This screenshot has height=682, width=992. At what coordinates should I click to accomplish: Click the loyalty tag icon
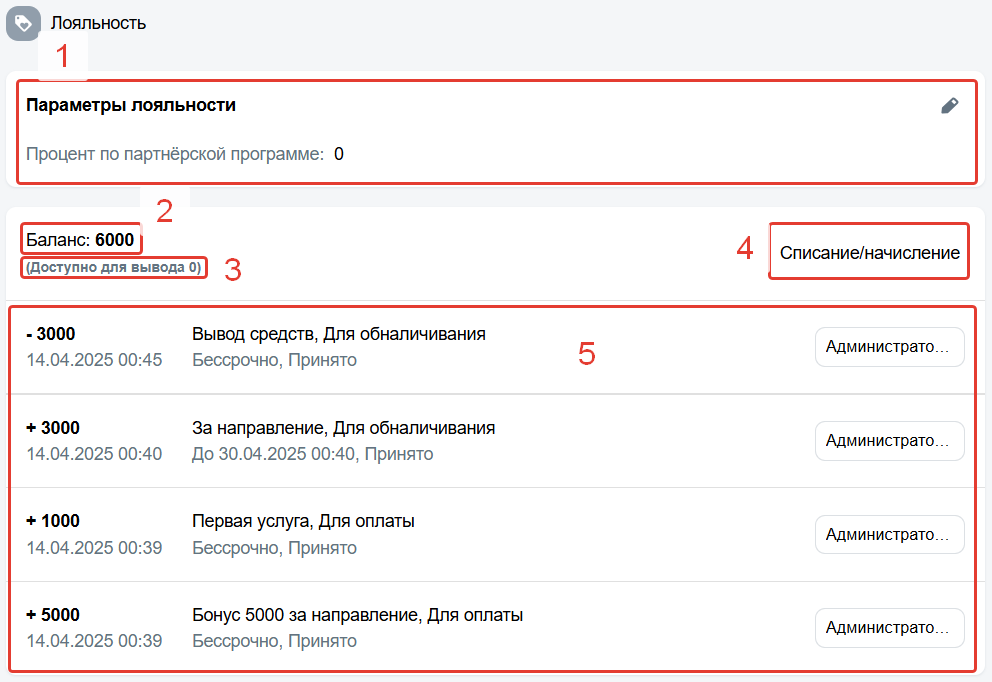(23, 23)
